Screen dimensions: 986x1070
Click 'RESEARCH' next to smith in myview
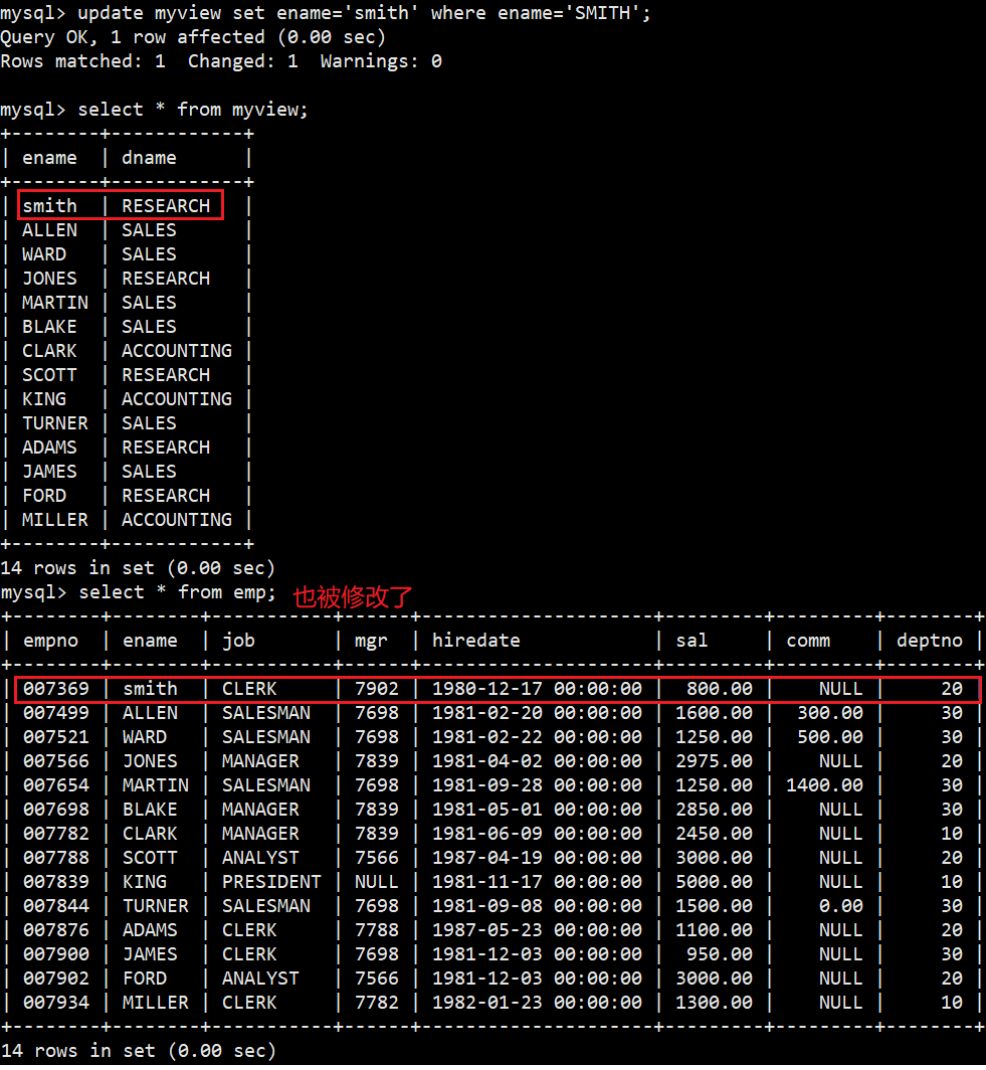(x=166, y=206)
